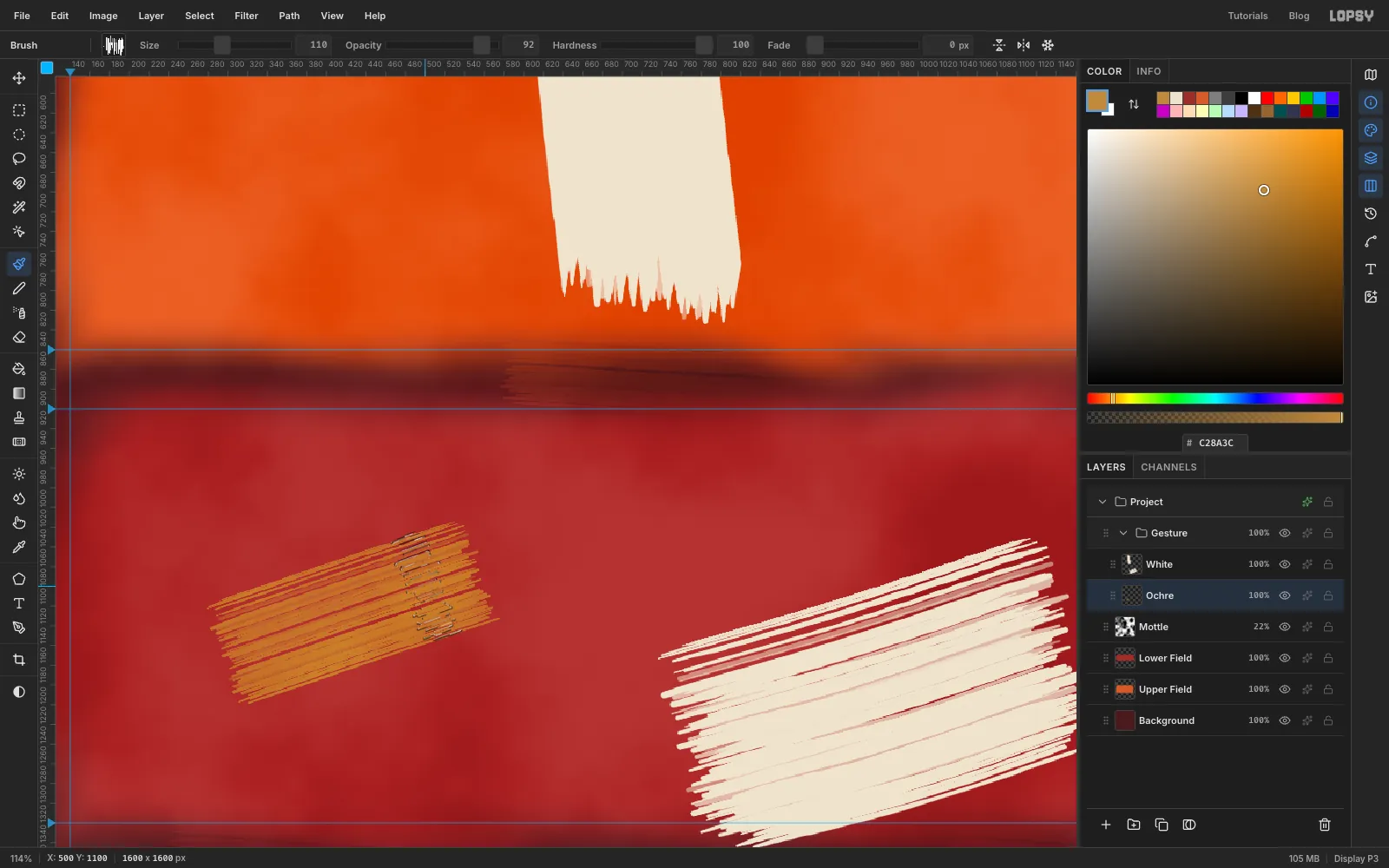Screen dimensions: 1389x868
Task: Select the Text tool in left toolbar
Action: click(x=19, y=603)
